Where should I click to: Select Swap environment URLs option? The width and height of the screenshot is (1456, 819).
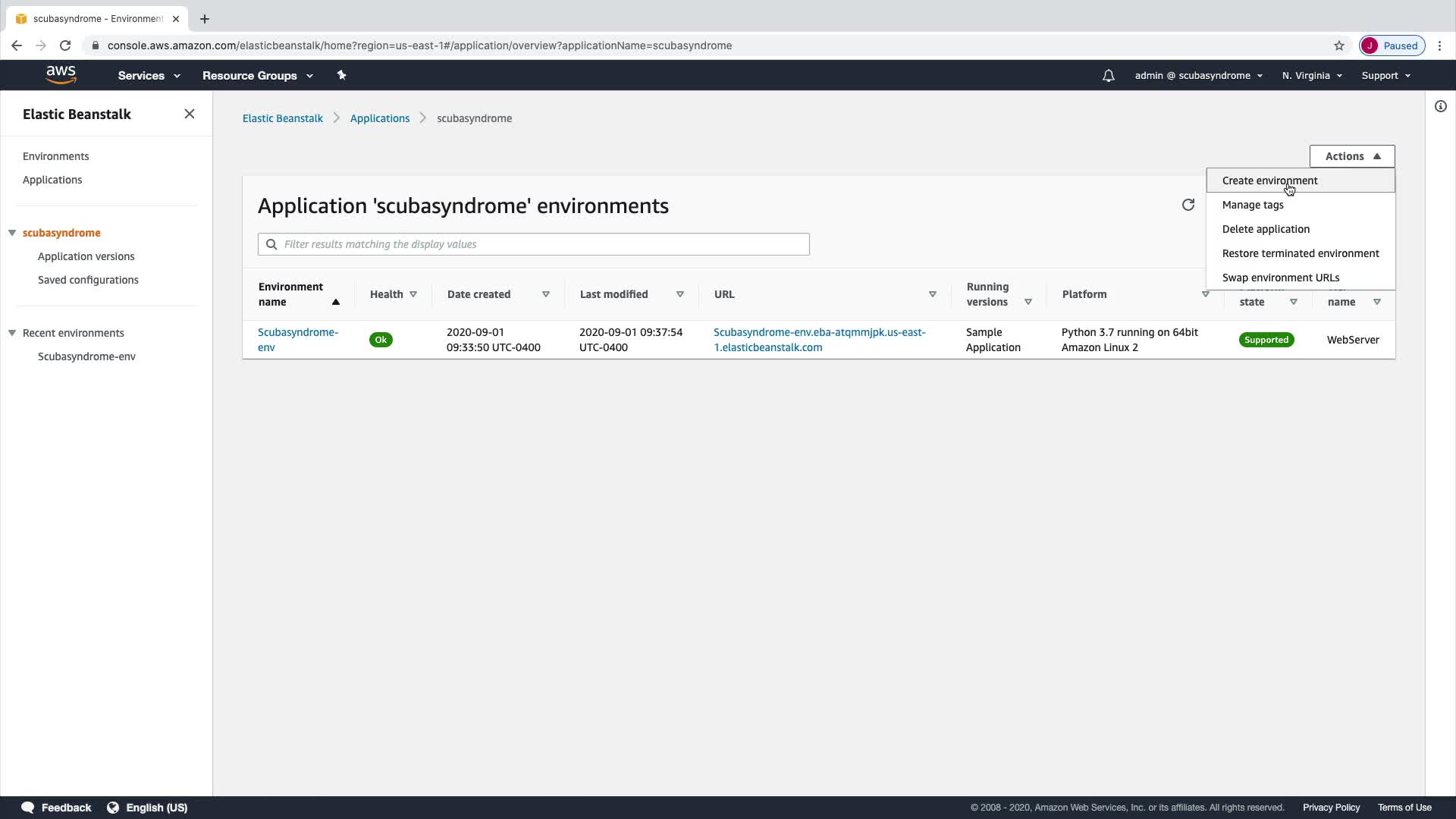point(1280,278)
